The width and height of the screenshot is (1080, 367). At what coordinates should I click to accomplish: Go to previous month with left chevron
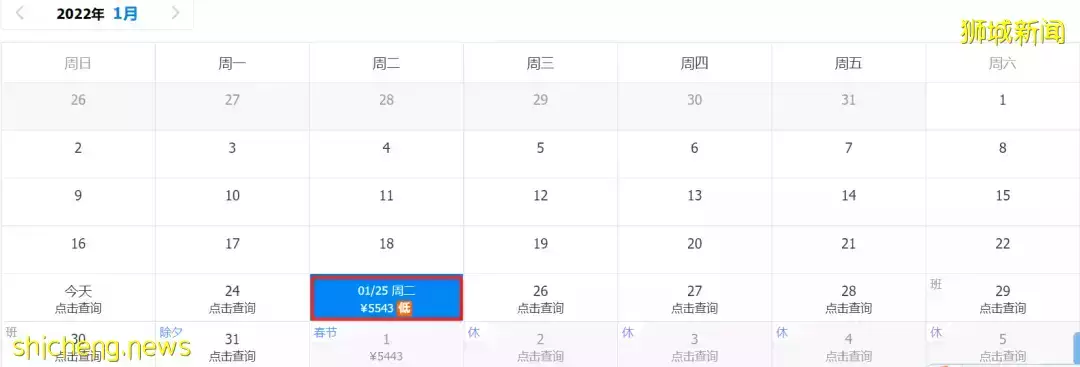point(20,13)
